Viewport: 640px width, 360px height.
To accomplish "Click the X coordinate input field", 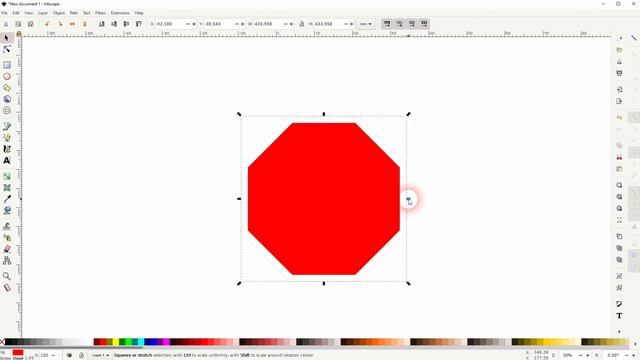I will (x=170, y=24).
